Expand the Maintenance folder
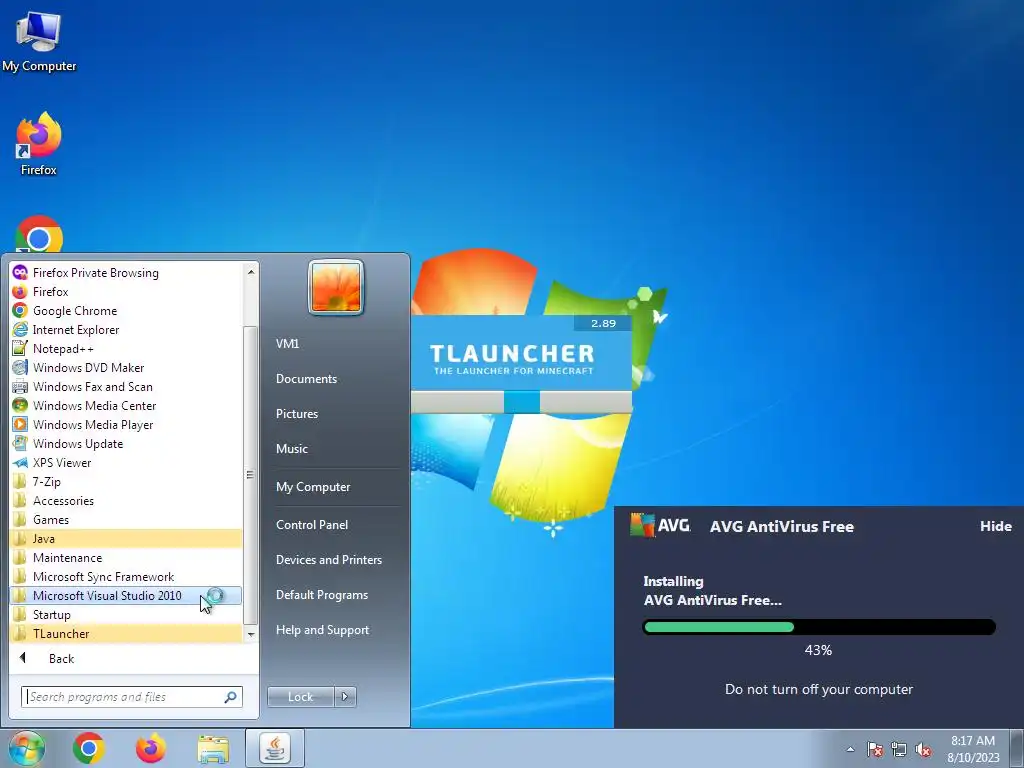Image resolution: width=1024 pixels, height=768 pixels. [125, 558]
